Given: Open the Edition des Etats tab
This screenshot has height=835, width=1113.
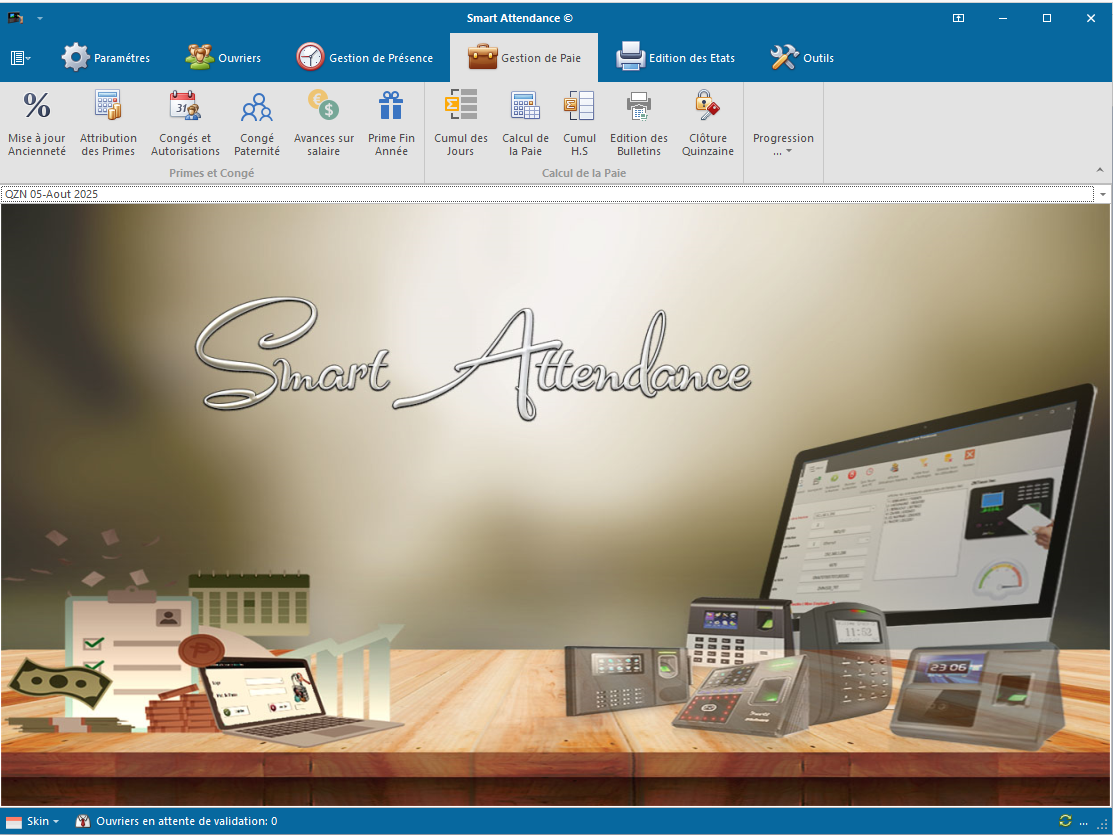Looking at the screenshot, I should 676,58.
